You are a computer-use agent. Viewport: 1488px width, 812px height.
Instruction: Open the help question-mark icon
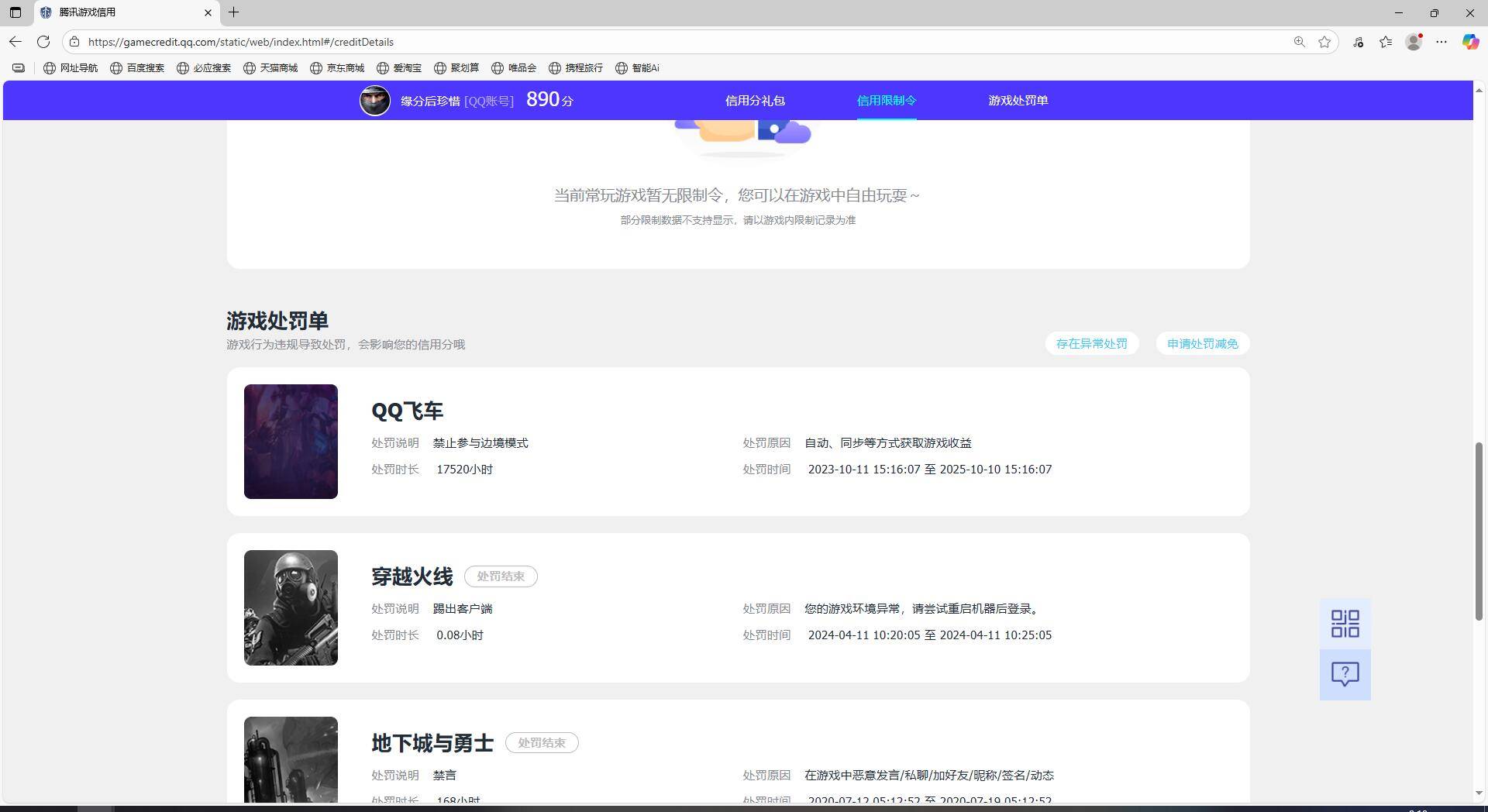coord(1345,674)
